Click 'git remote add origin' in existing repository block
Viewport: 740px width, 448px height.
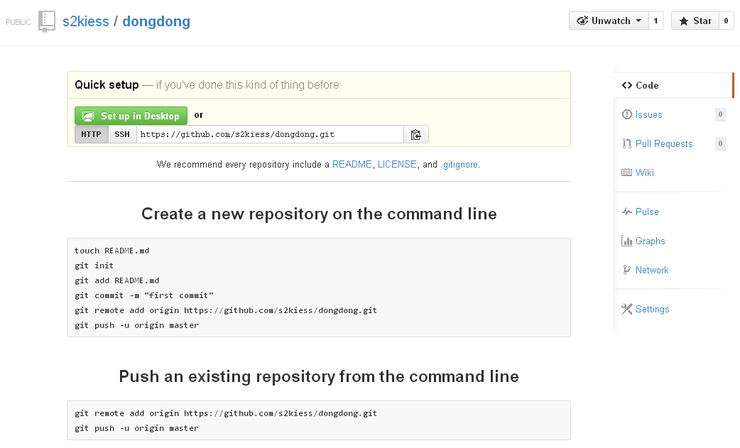click(x=226, y=413)
